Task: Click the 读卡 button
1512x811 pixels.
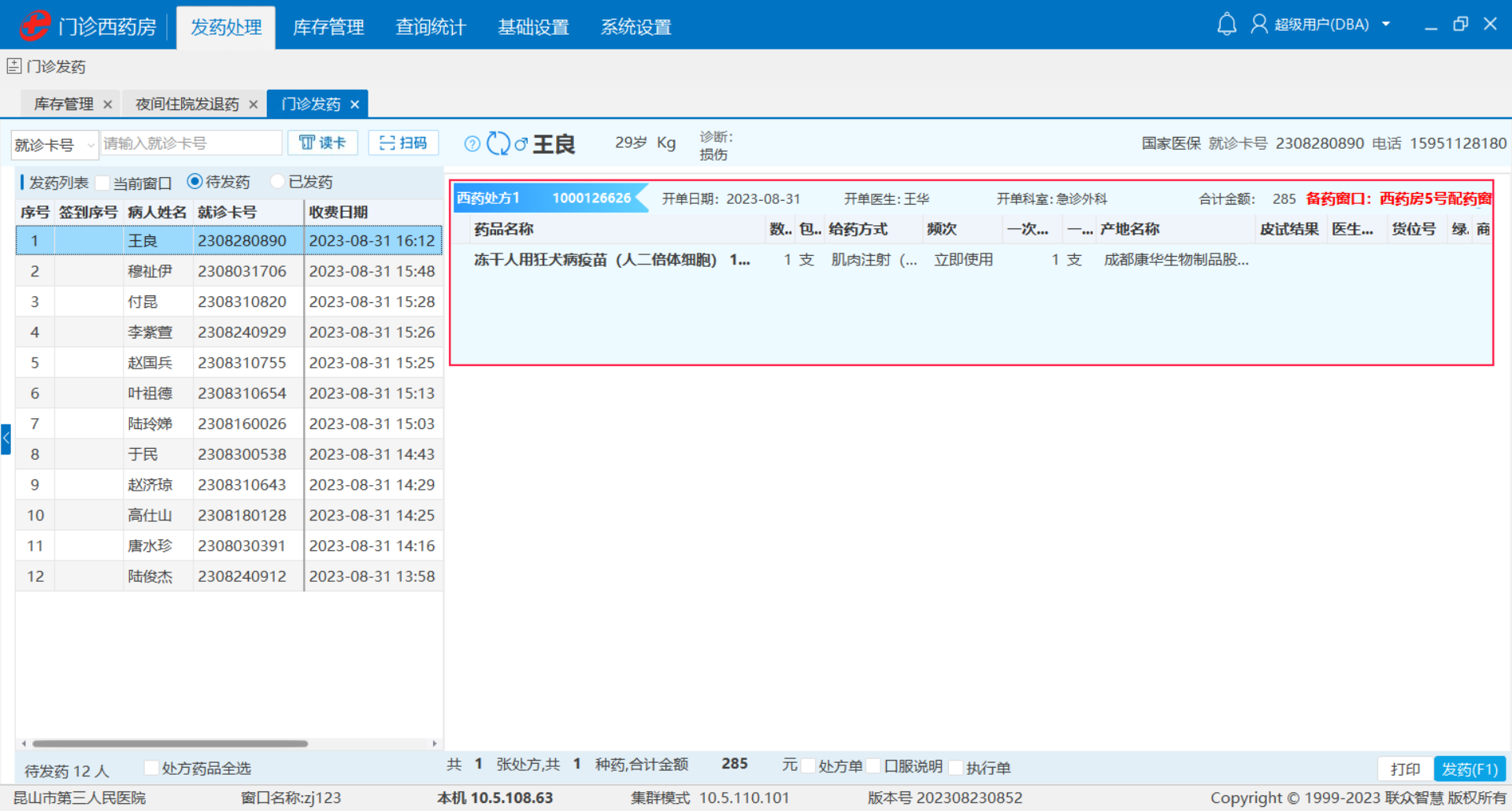Action: pyautogui.click(x=323, y=143)
